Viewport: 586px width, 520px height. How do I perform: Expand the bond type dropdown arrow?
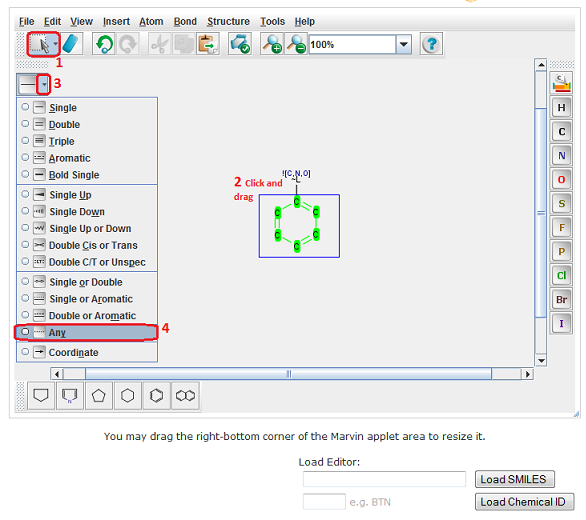(44, 84)
